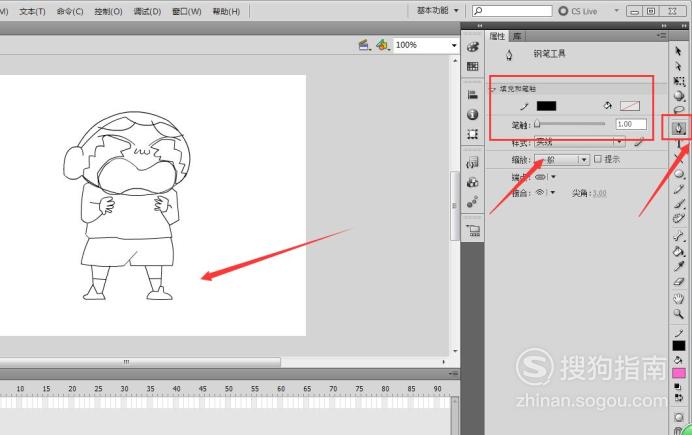Select the Free Transform tool
This screenshot has height=435, width=692.
click(x=679, y=81)
